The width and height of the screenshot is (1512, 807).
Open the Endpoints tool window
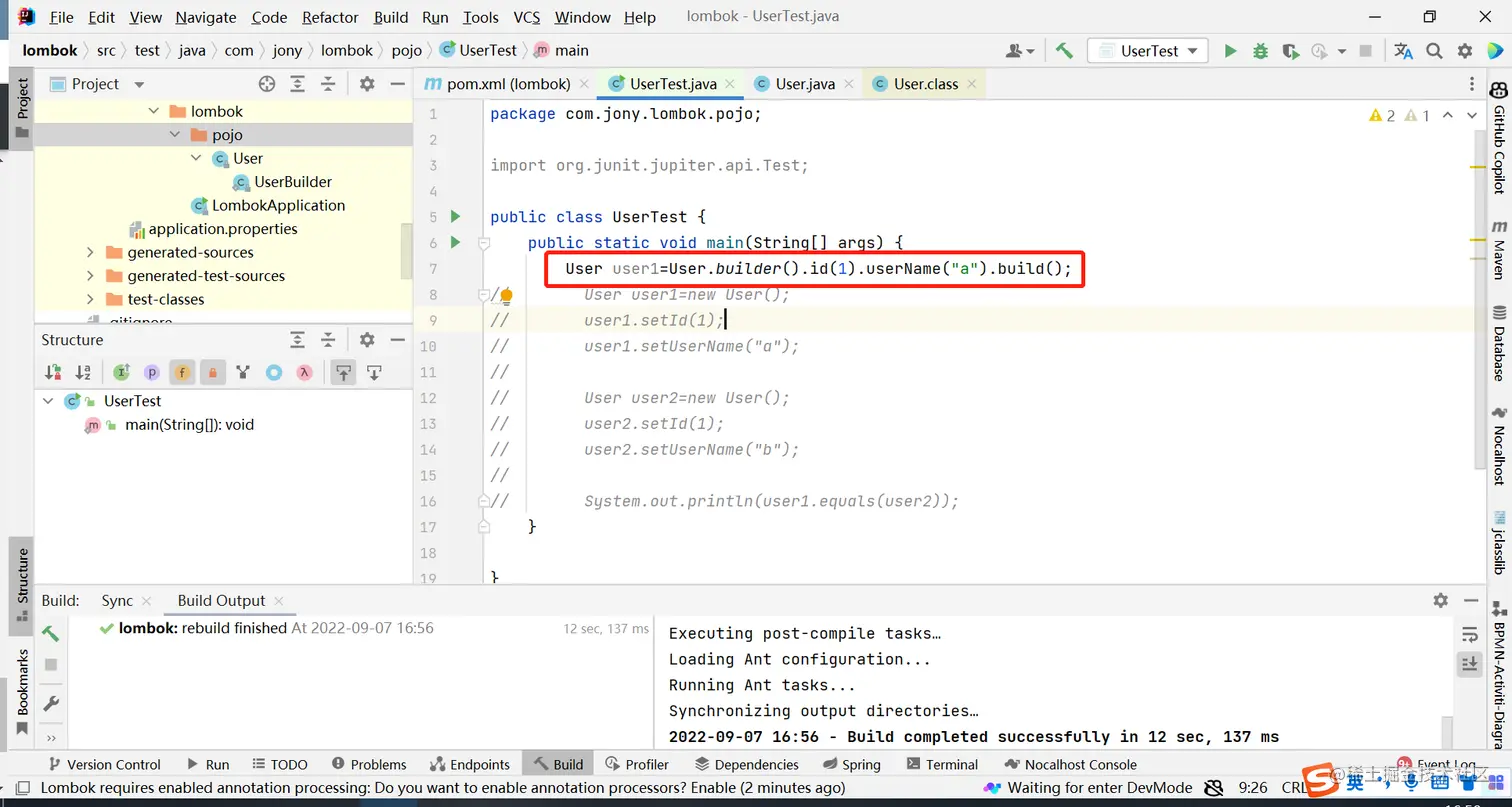(x=470, y=764)
